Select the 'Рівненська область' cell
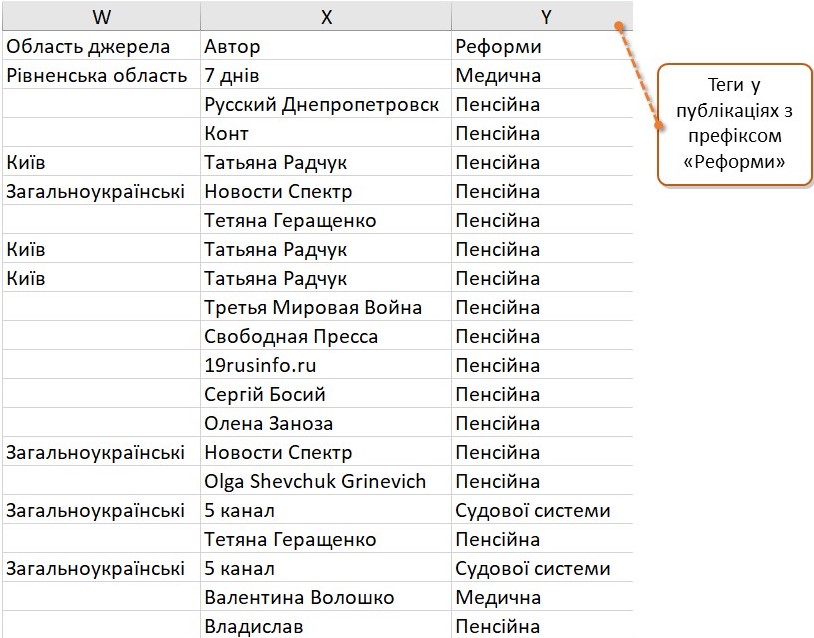This screenshot has height=638, width=814. coord(101,75)
